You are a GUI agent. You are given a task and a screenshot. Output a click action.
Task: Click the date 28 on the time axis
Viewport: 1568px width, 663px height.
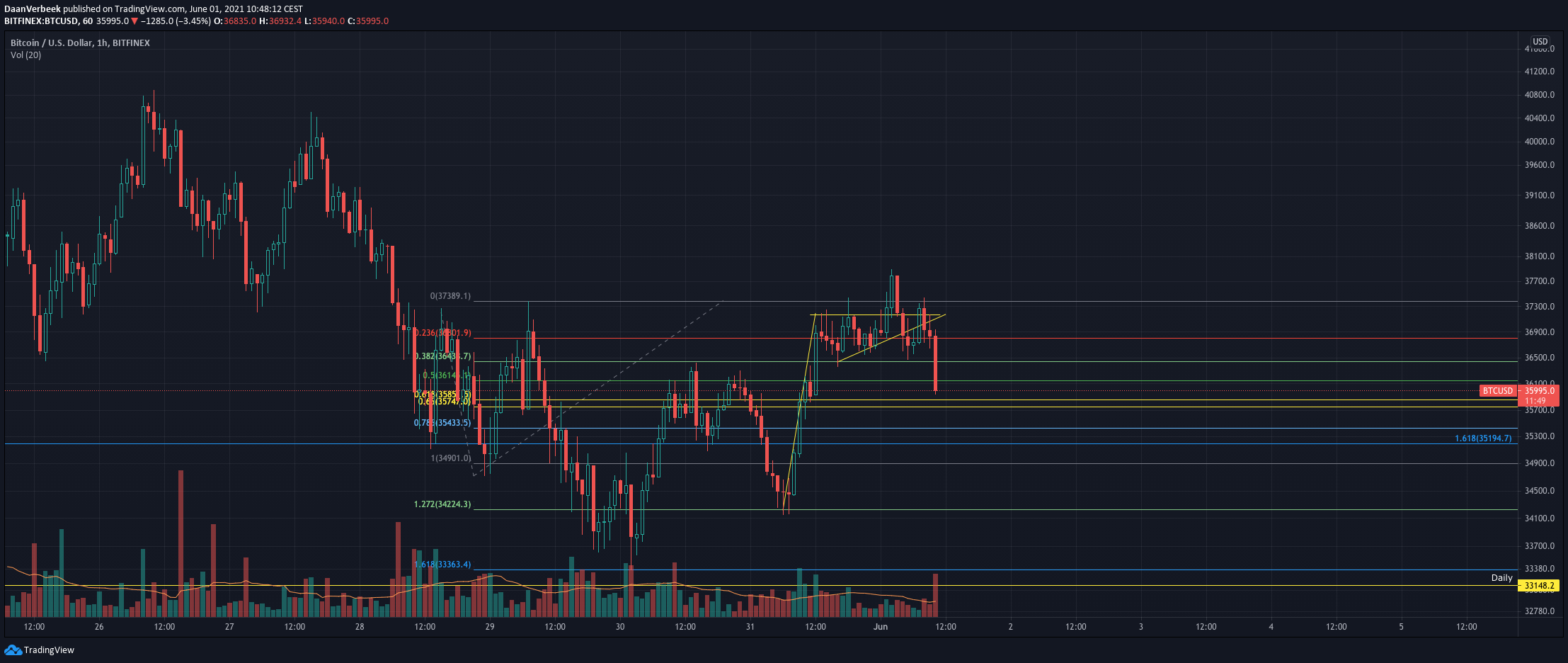point(360,627)
